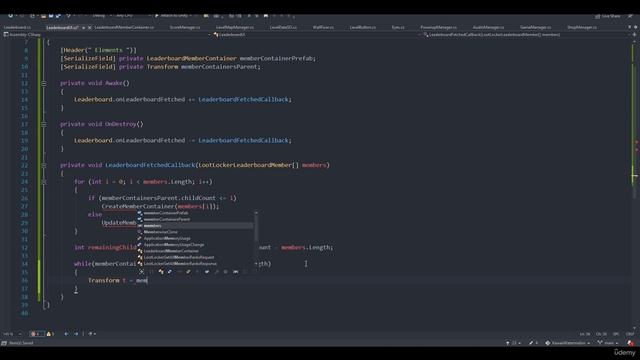
Task: Click the error count indicator in the status bar
Action: click(x=36, y=334)
